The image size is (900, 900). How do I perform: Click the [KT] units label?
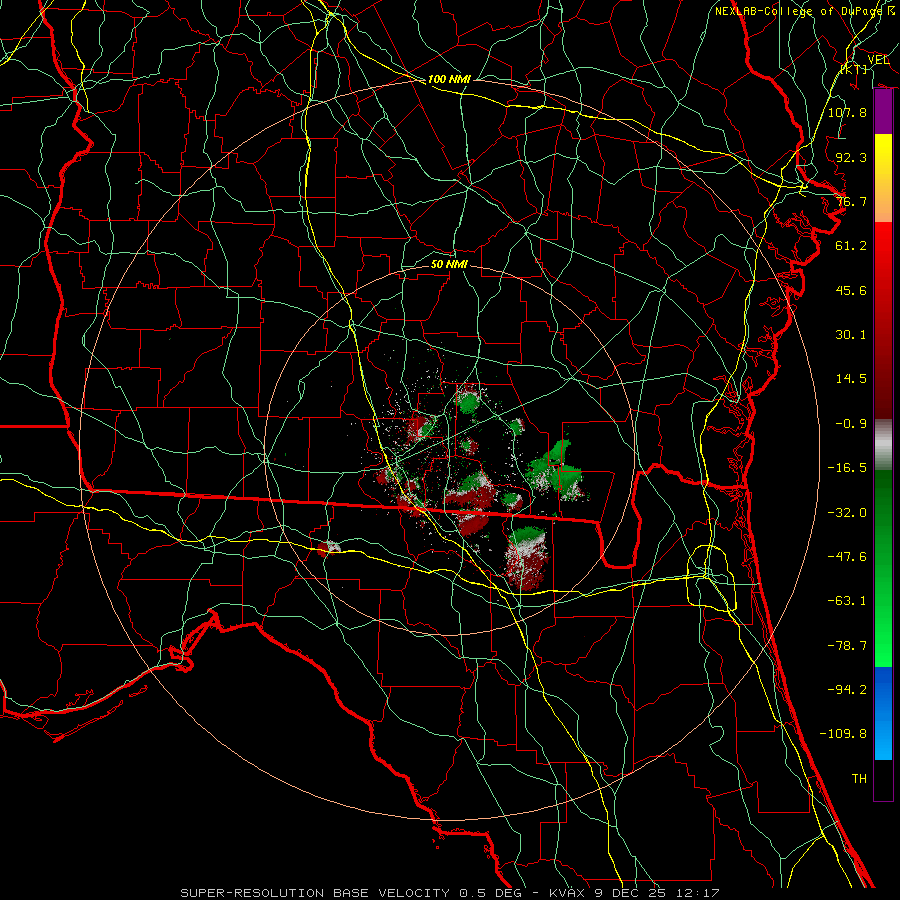coord(855,69)
